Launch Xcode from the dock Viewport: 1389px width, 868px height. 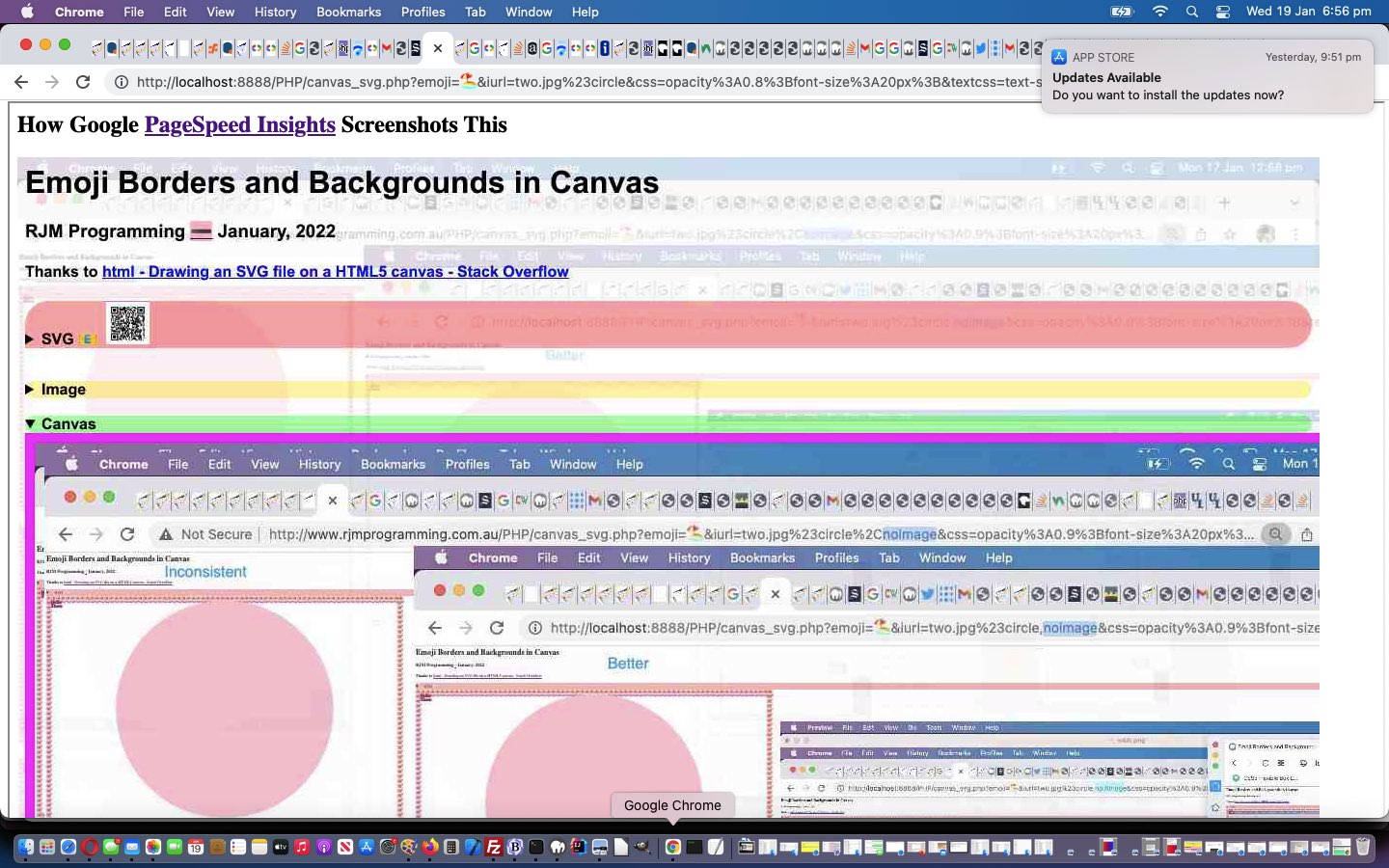tap(473, 848)
